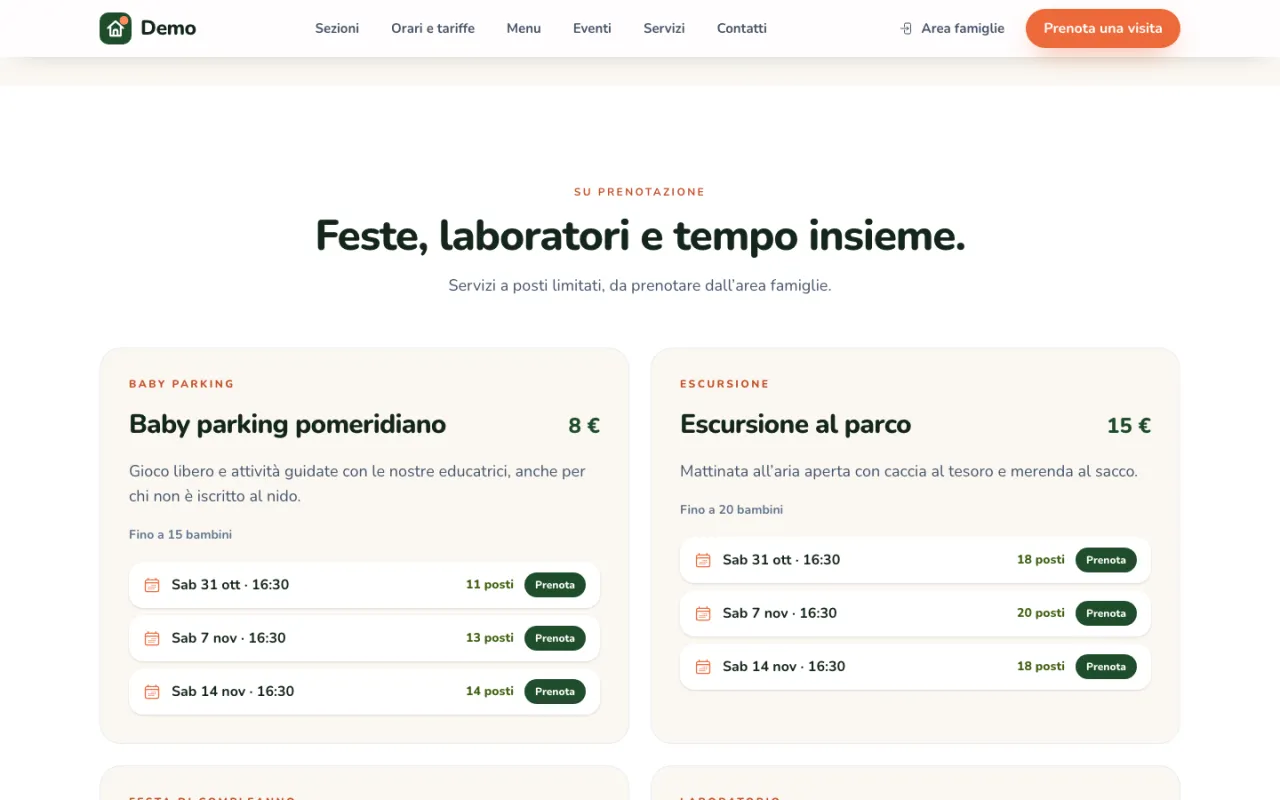Viewport: 1280px width, 800px height.
Task: Go to Orari e tariffe
Action: pyautogui.click(x=433, y=28)
